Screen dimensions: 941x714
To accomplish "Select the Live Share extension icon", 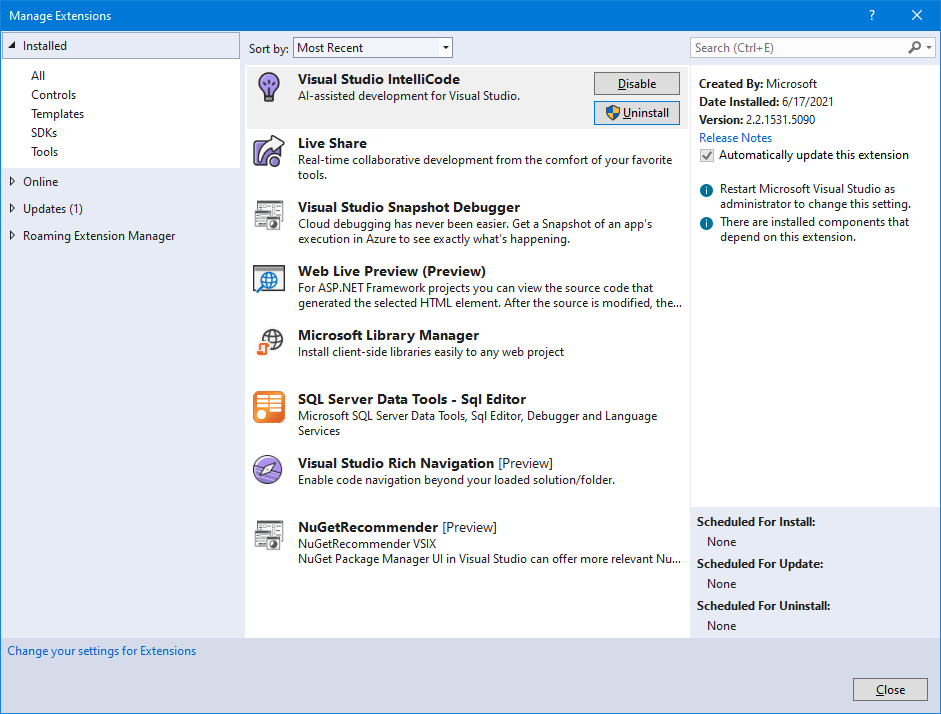I will coord(268,152).
